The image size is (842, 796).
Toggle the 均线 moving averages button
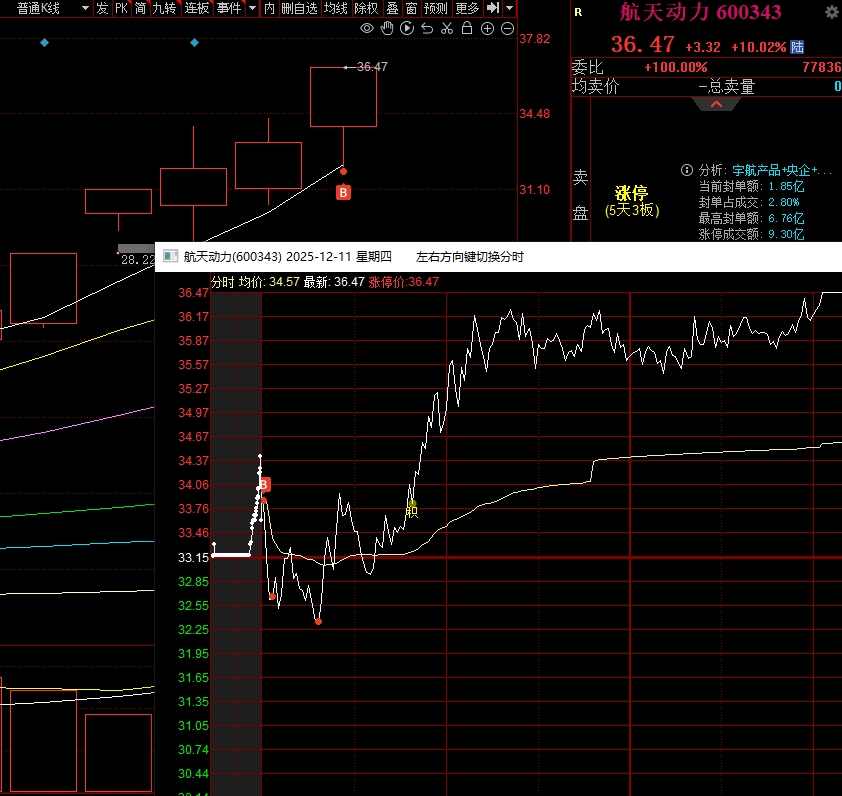pos(336,8)
